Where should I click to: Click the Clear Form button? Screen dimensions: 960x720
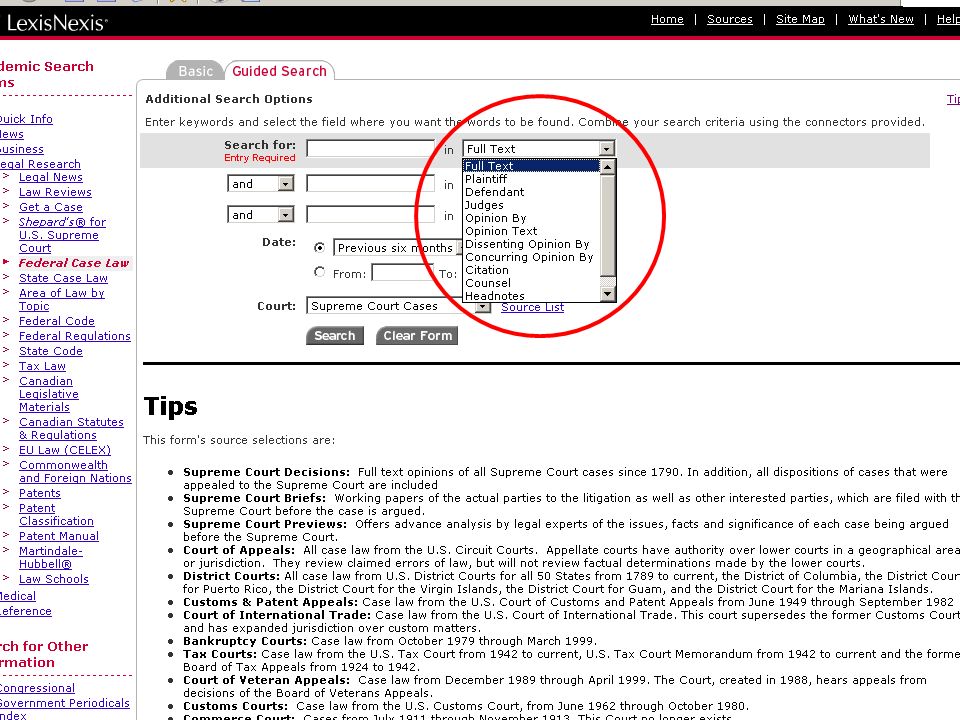pyautogui.click(x=417, y=336)
